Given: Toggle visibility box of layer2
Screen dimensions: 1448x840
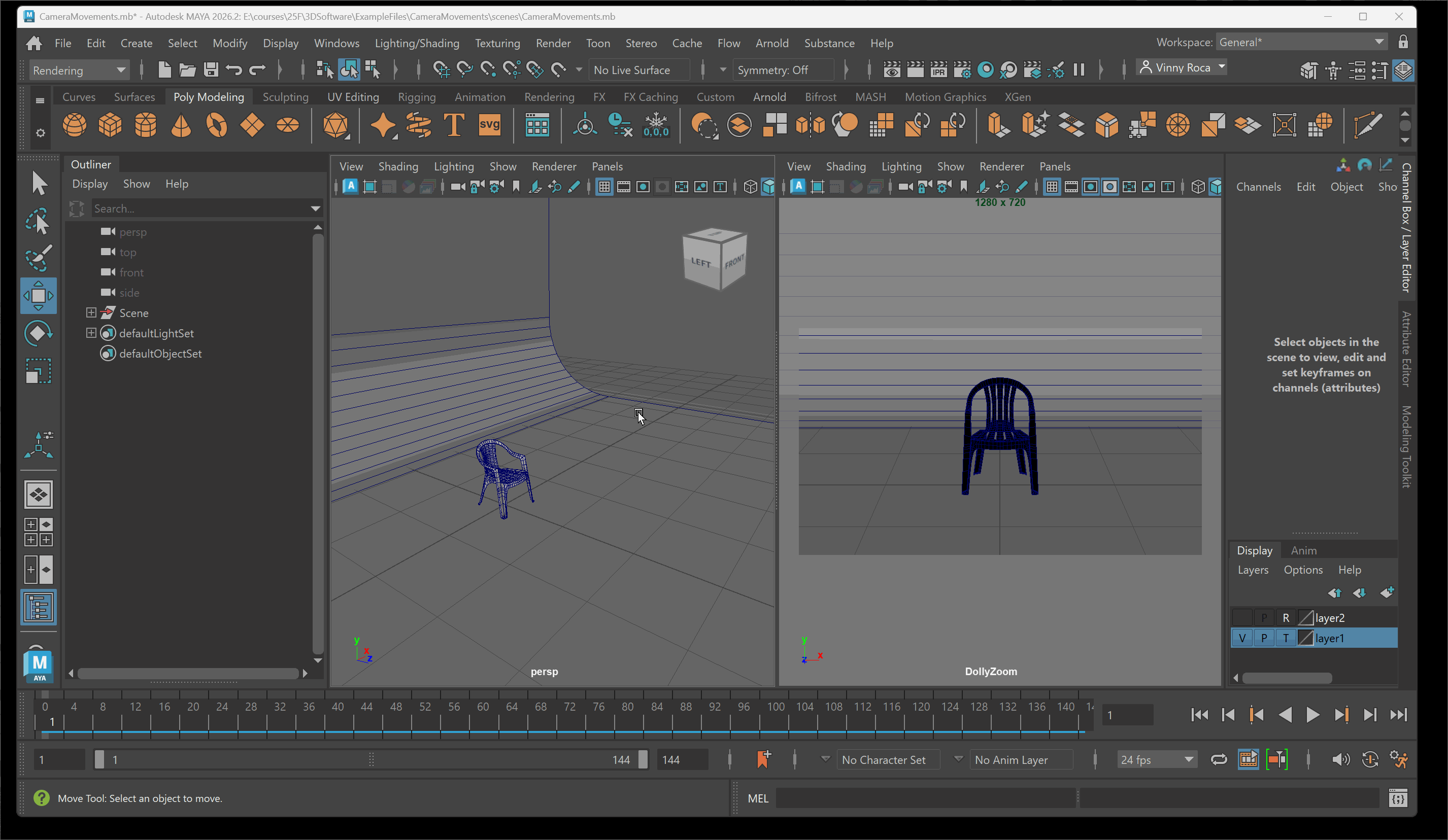Looking at the screenshot, I should click(1242, 618).
